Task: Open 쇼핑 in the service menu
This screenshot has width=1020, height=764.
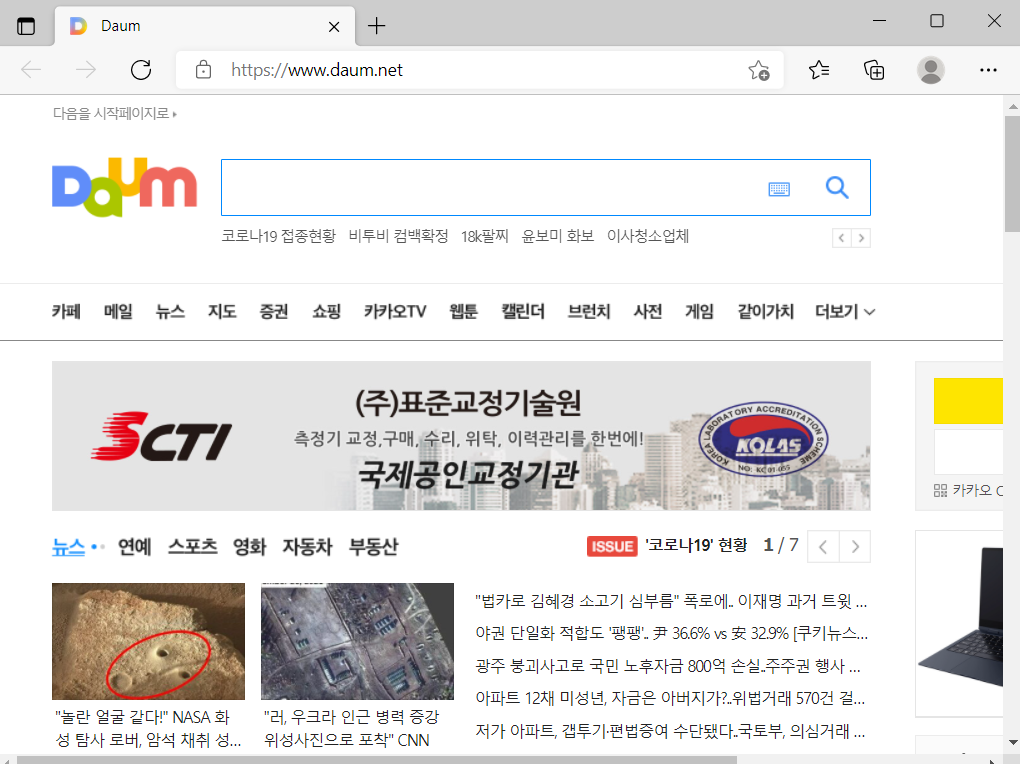Action: [327, 312]
